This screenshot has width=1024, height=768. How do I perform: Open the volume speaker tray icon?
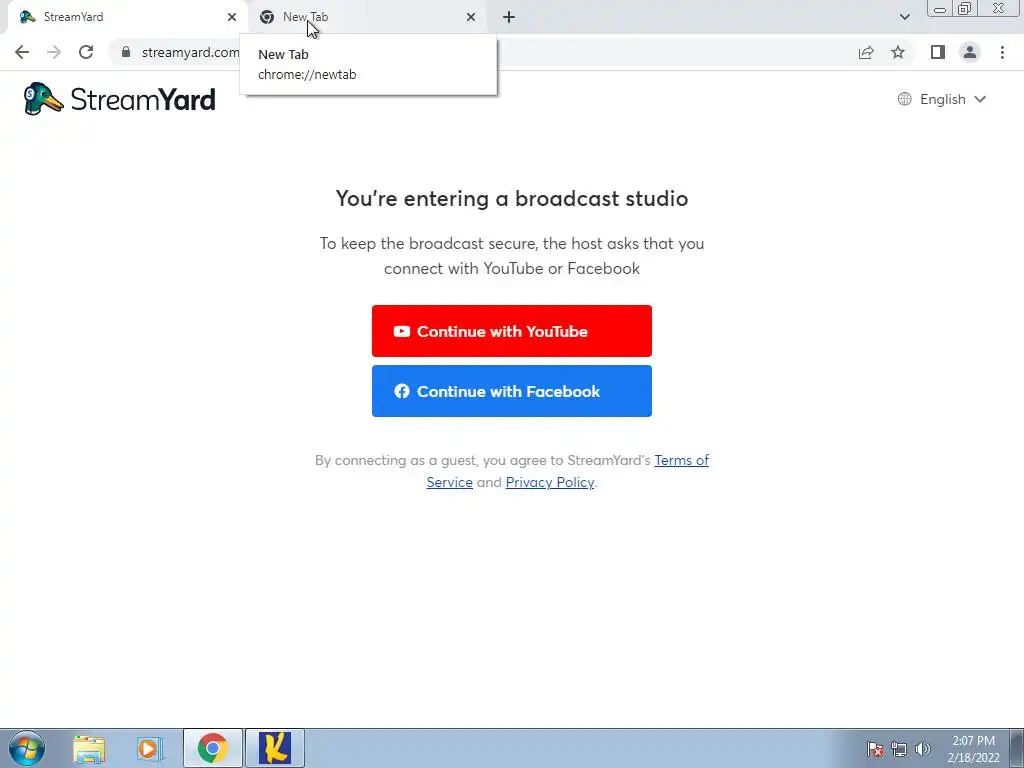[923, 749]
